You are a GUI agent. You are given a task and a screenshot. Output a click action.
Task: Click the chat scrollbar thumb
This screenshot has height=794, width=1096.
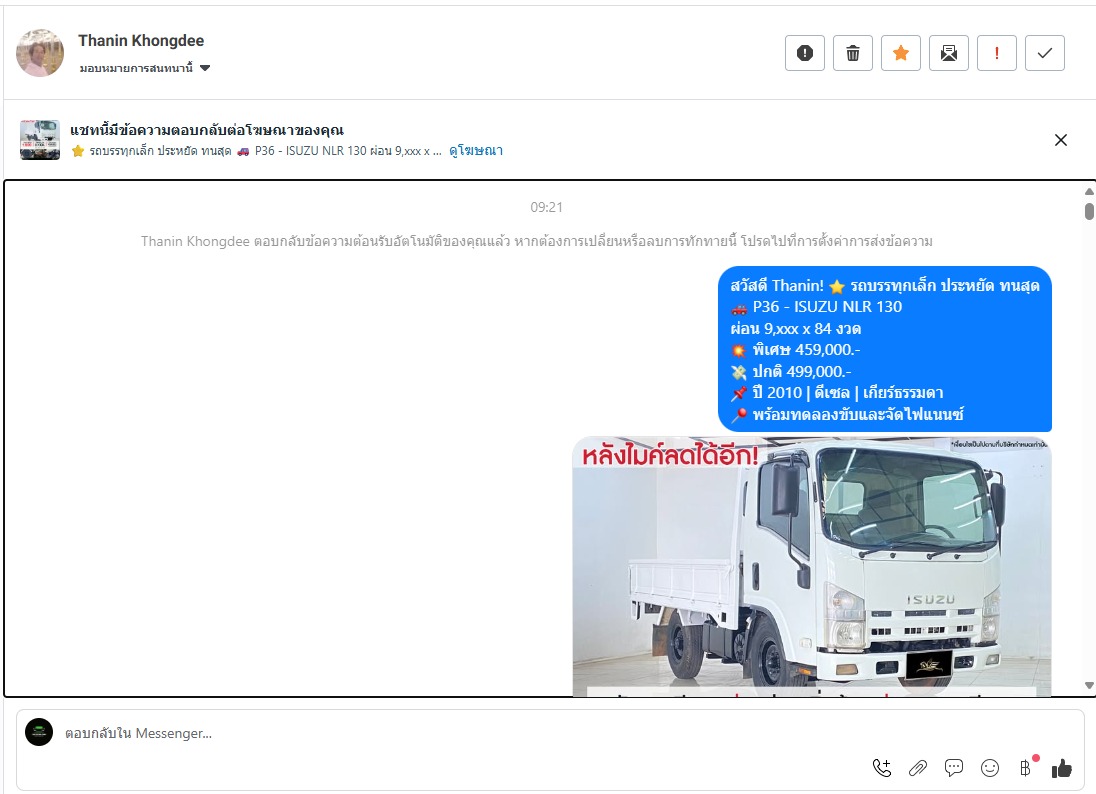[1089, 211]
